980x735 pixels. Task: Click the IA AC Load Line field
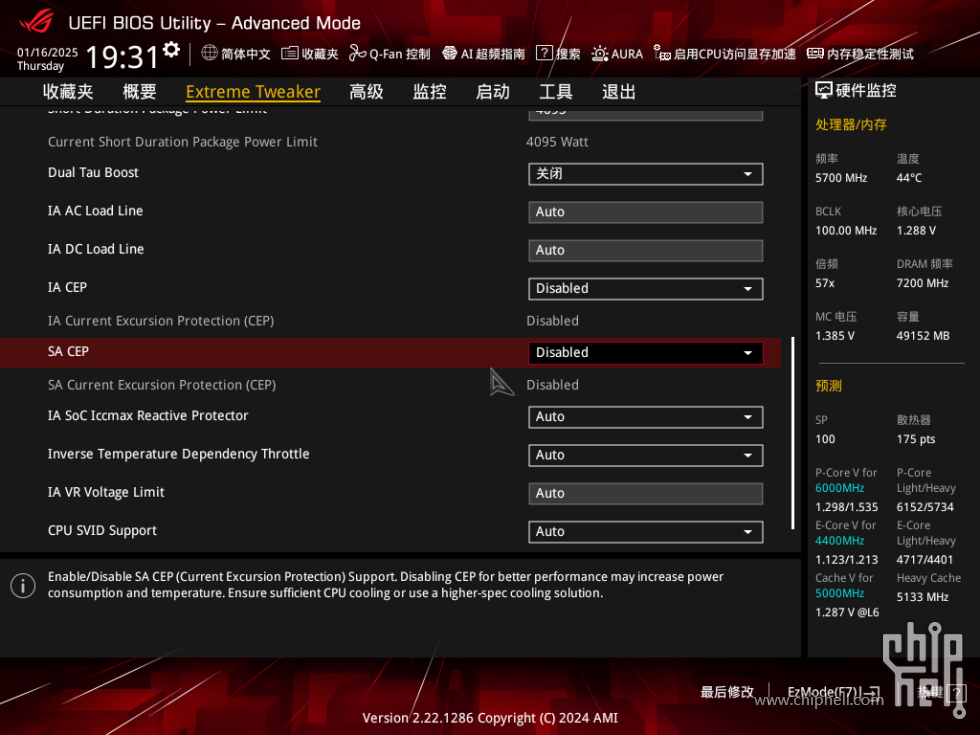646,212
